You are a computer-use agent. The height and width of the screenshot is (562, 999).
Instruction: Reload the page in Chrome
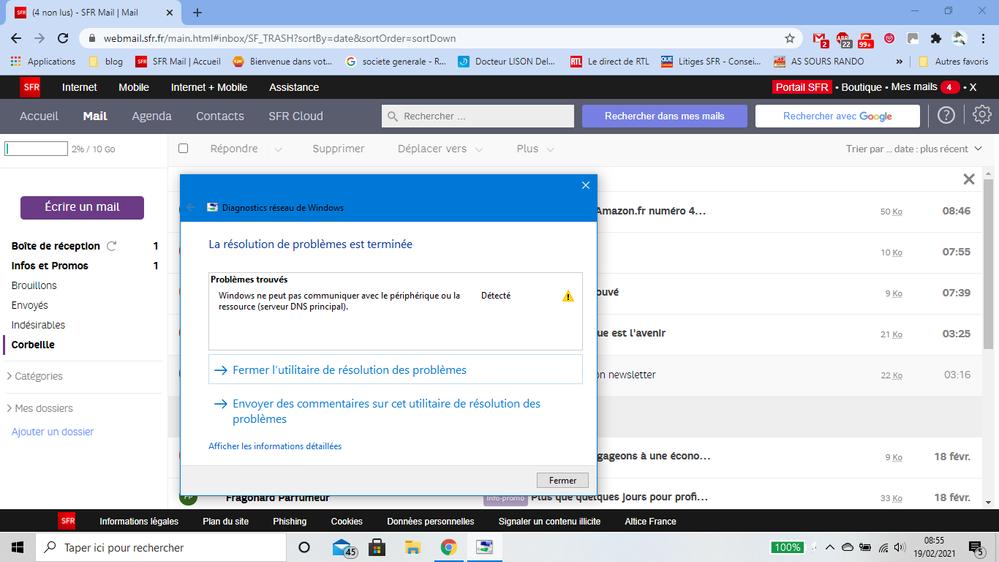point(62,39)
